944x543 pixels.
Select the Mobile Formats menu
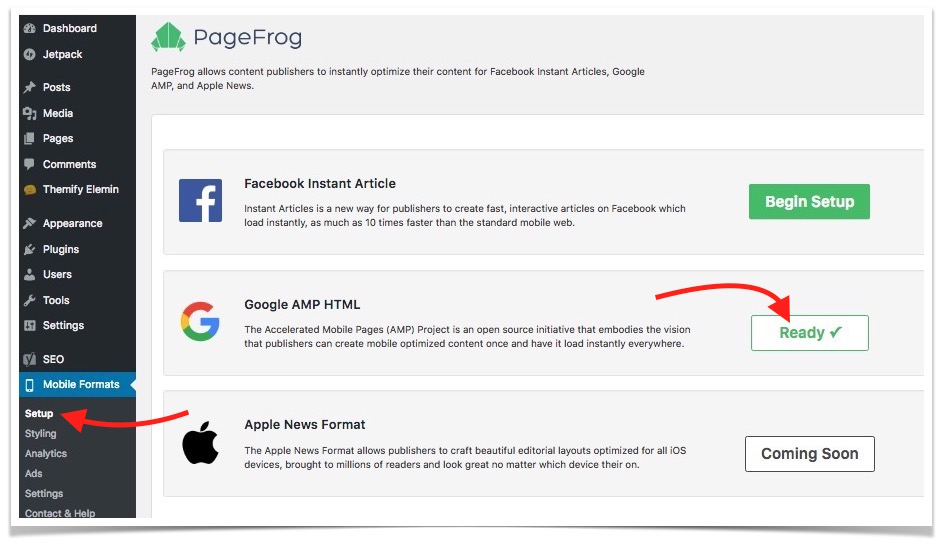click(80, 384)
